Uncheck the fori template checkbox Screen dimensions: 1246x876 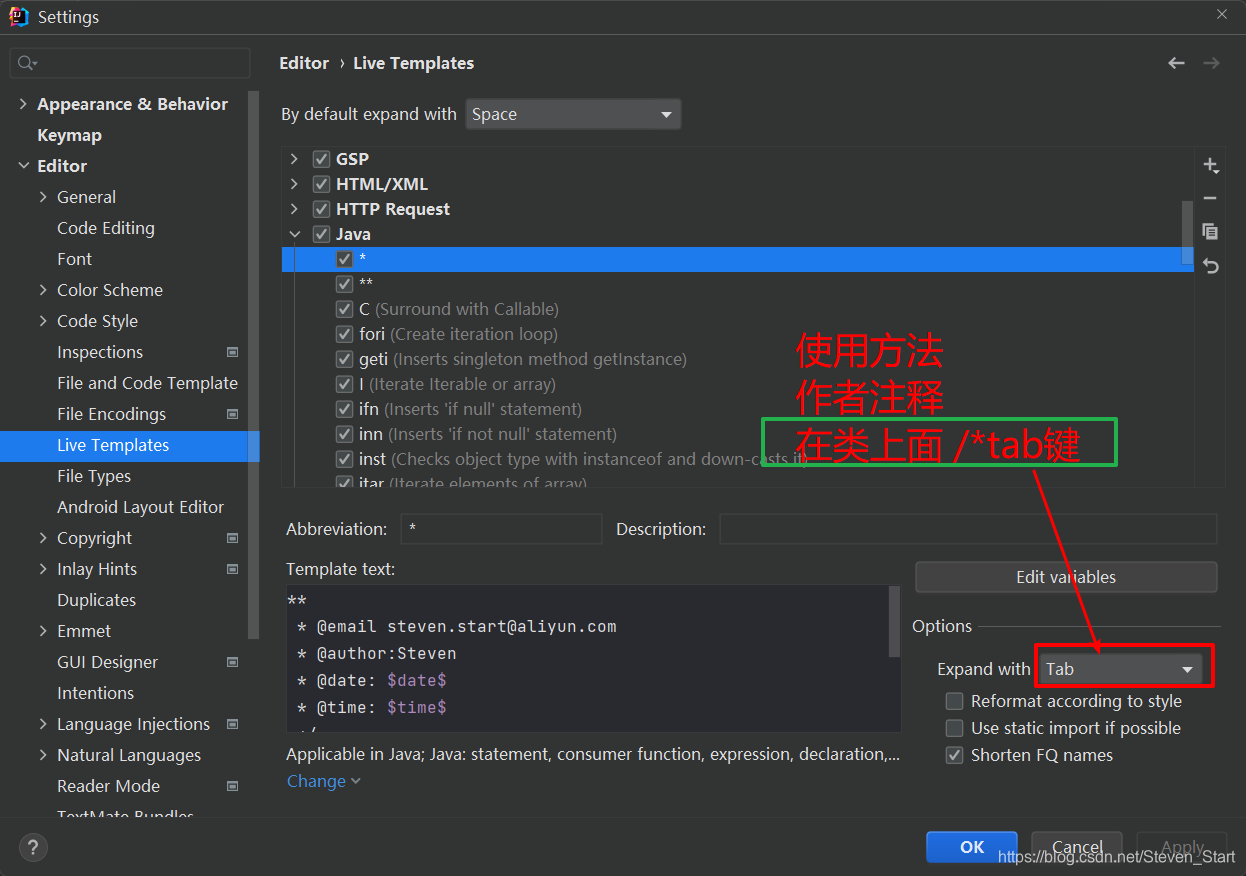click(344, 334)
